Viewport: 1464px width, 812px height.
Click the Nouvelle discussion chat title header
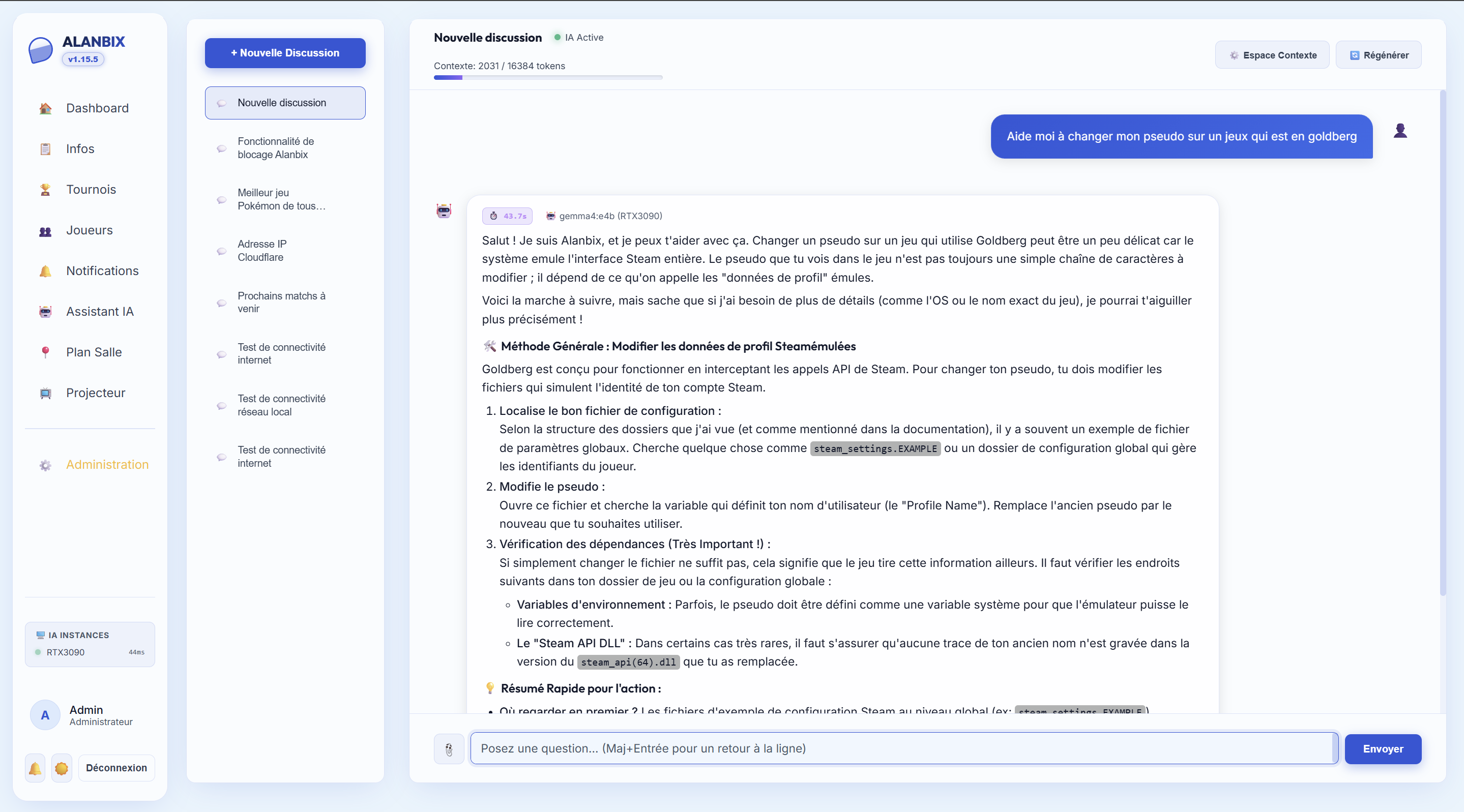click(488, 38)
